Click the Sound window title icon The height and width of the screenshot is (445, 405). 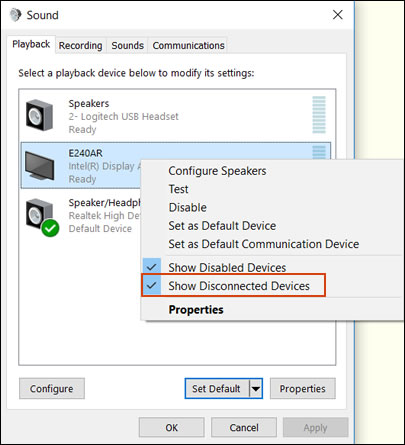(15, 15)
